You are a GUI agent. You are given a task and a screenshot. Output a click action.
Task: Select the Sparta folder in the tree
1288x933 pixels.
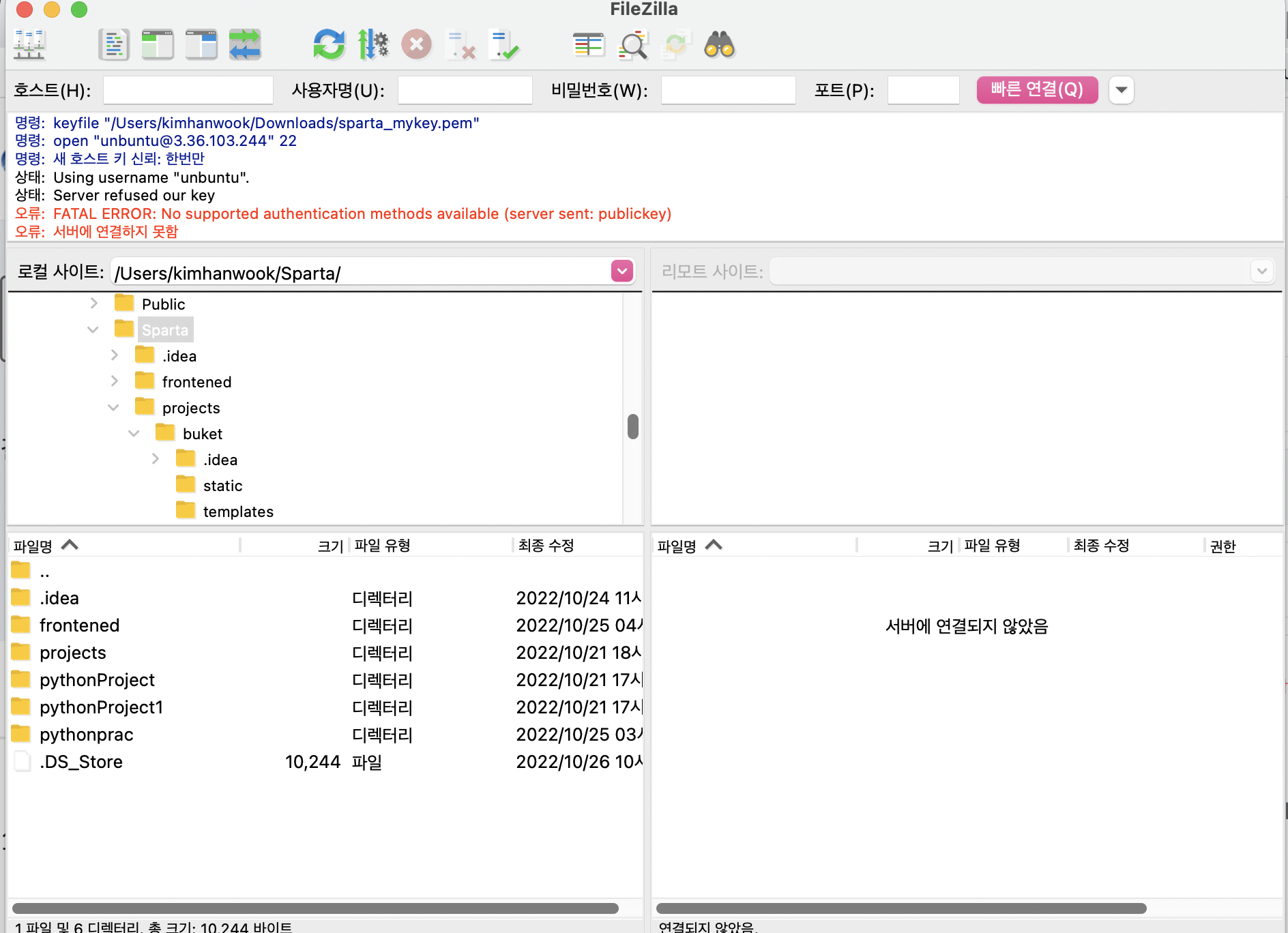165,330
